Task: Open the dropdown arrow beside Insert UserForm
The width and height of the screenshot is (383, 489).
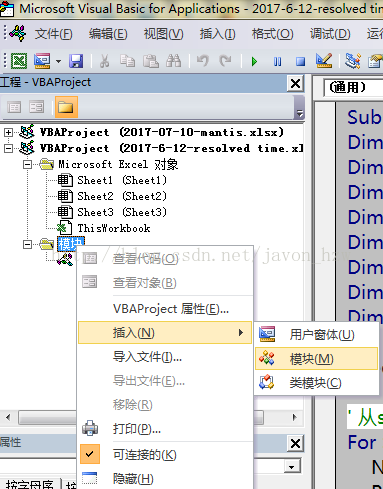Action: click(x=58, y=61)
